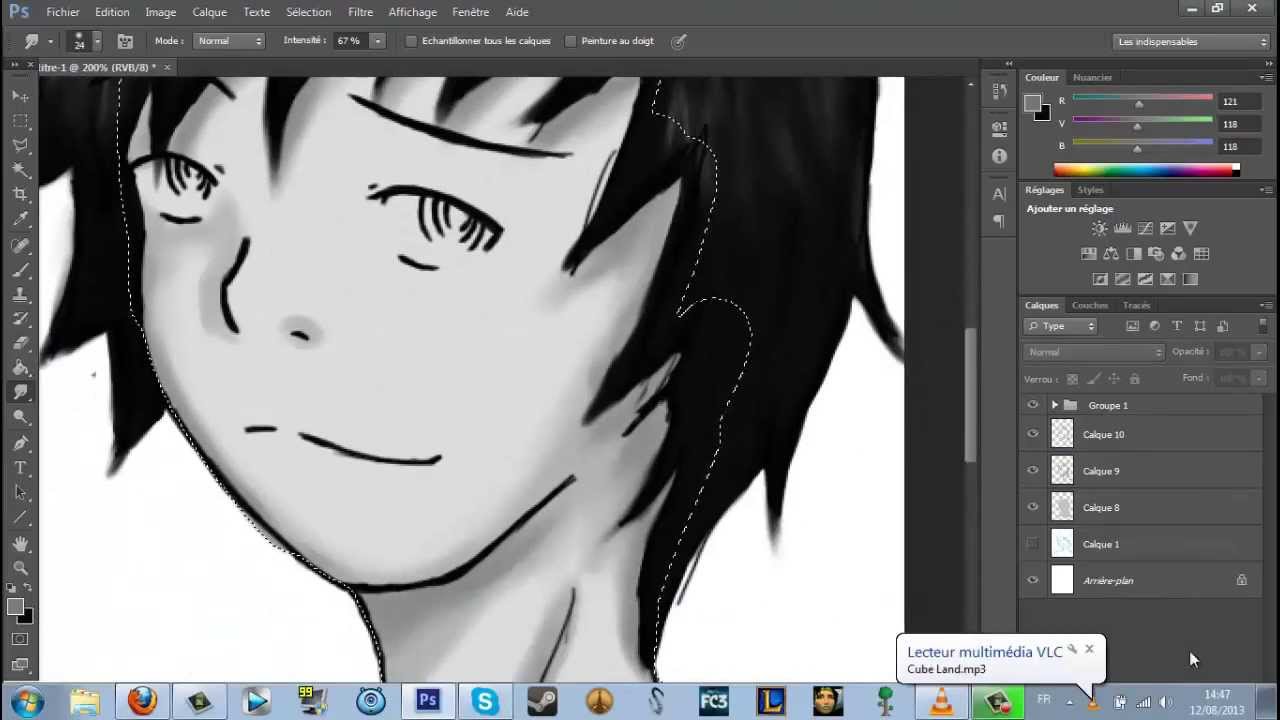Open the Fichier menu
The width and height of the screenshot is (1280, 720).
(63, 12)
